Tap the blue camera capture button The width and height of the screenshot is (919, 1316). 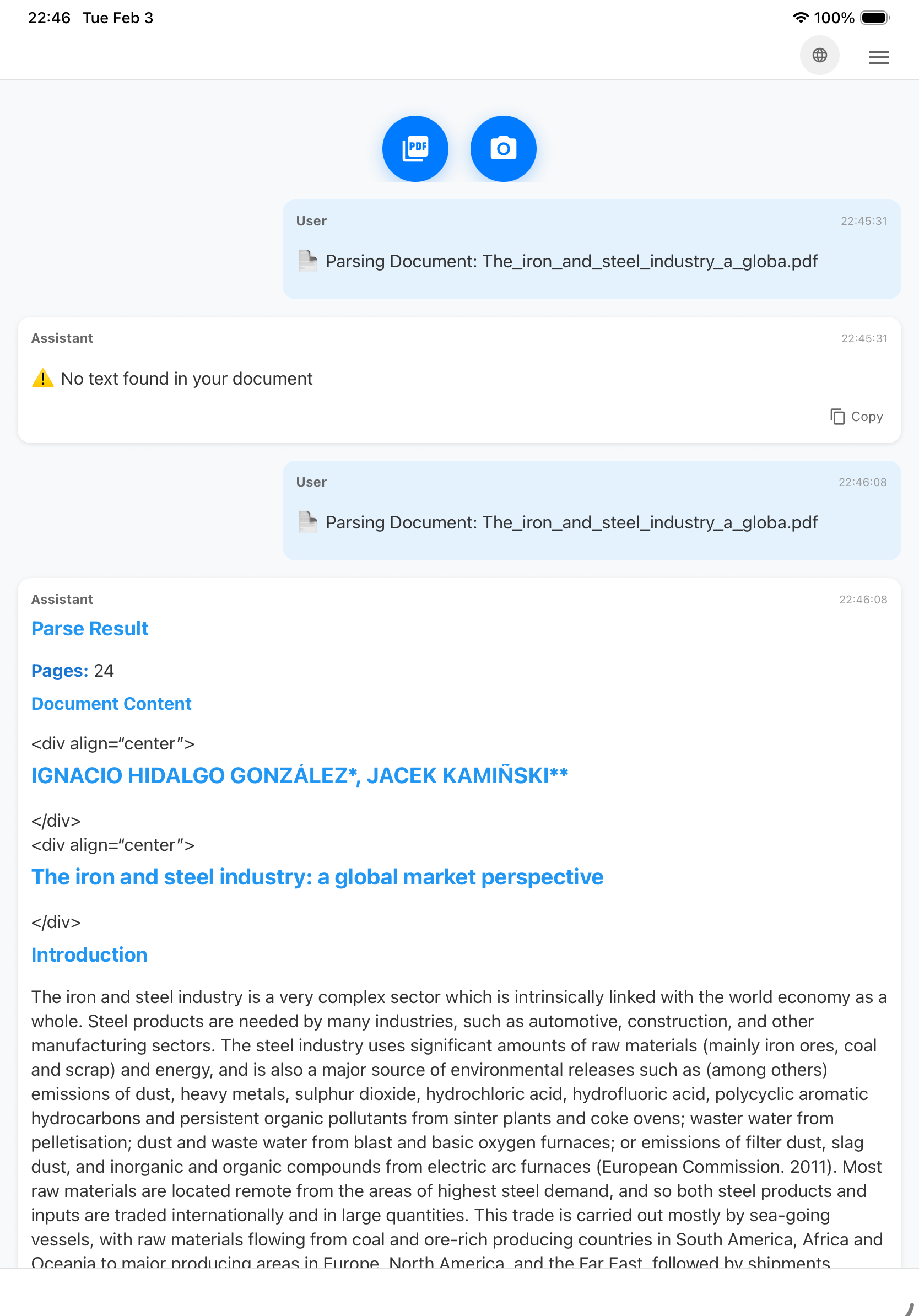(503, 149)
